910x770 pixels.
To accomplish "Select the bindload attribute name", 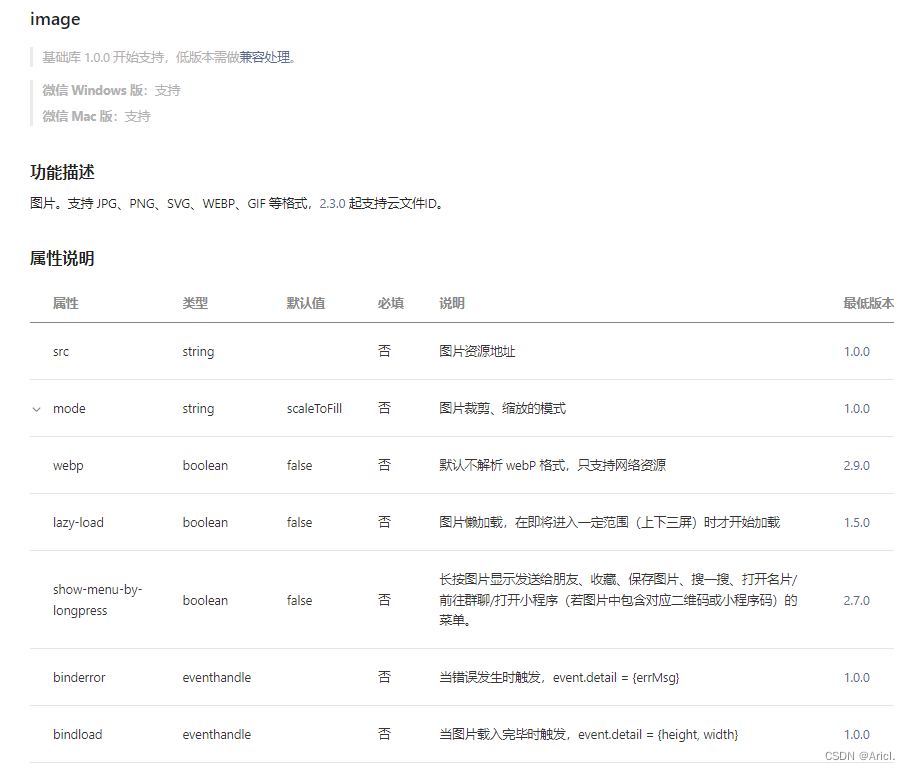I will 78,735.
